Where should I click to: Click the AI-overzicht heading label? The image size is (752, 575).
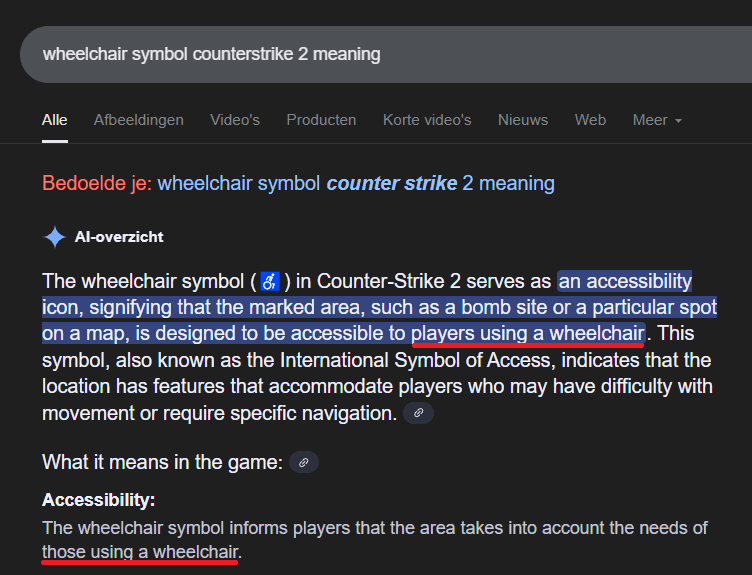click(119, 237)
